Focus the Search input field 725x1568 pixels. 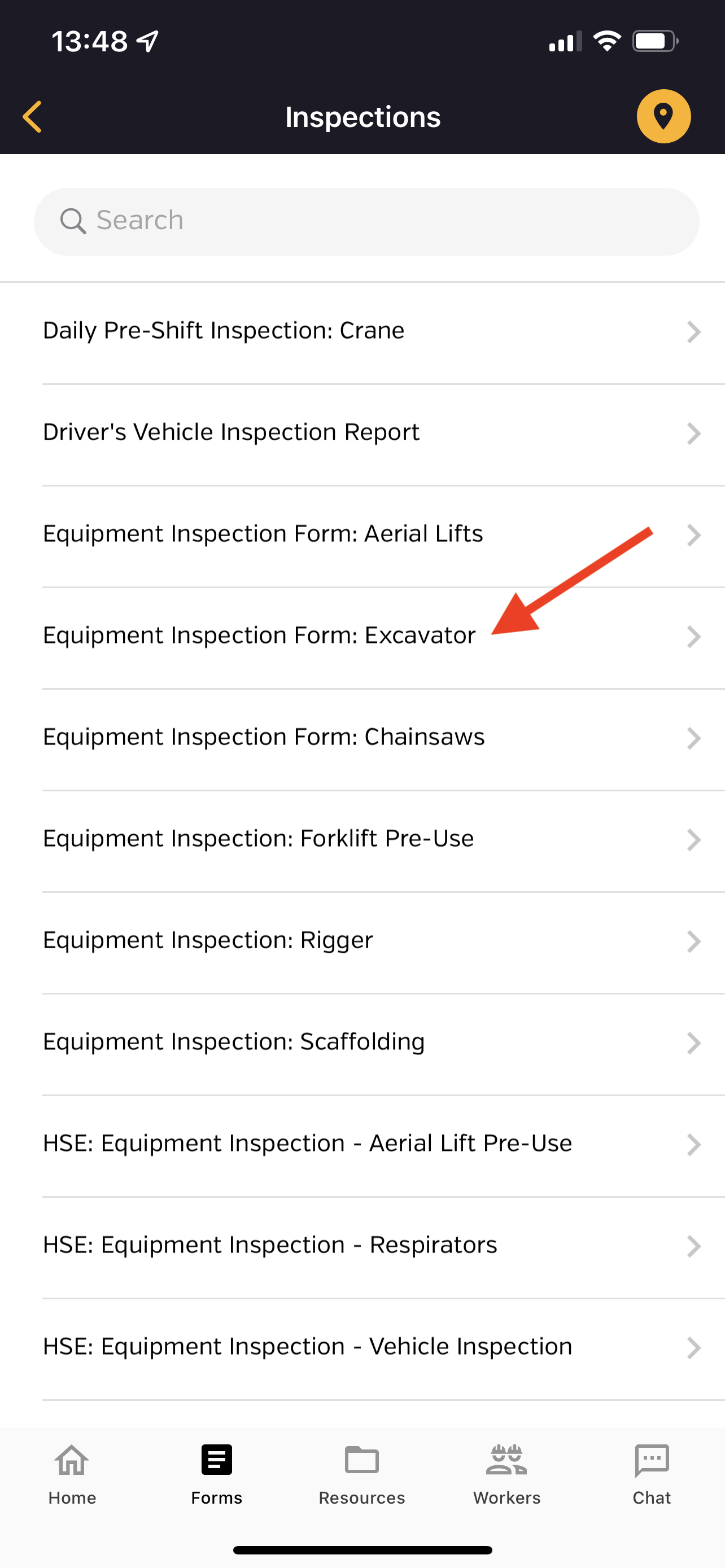coord(366,221)
